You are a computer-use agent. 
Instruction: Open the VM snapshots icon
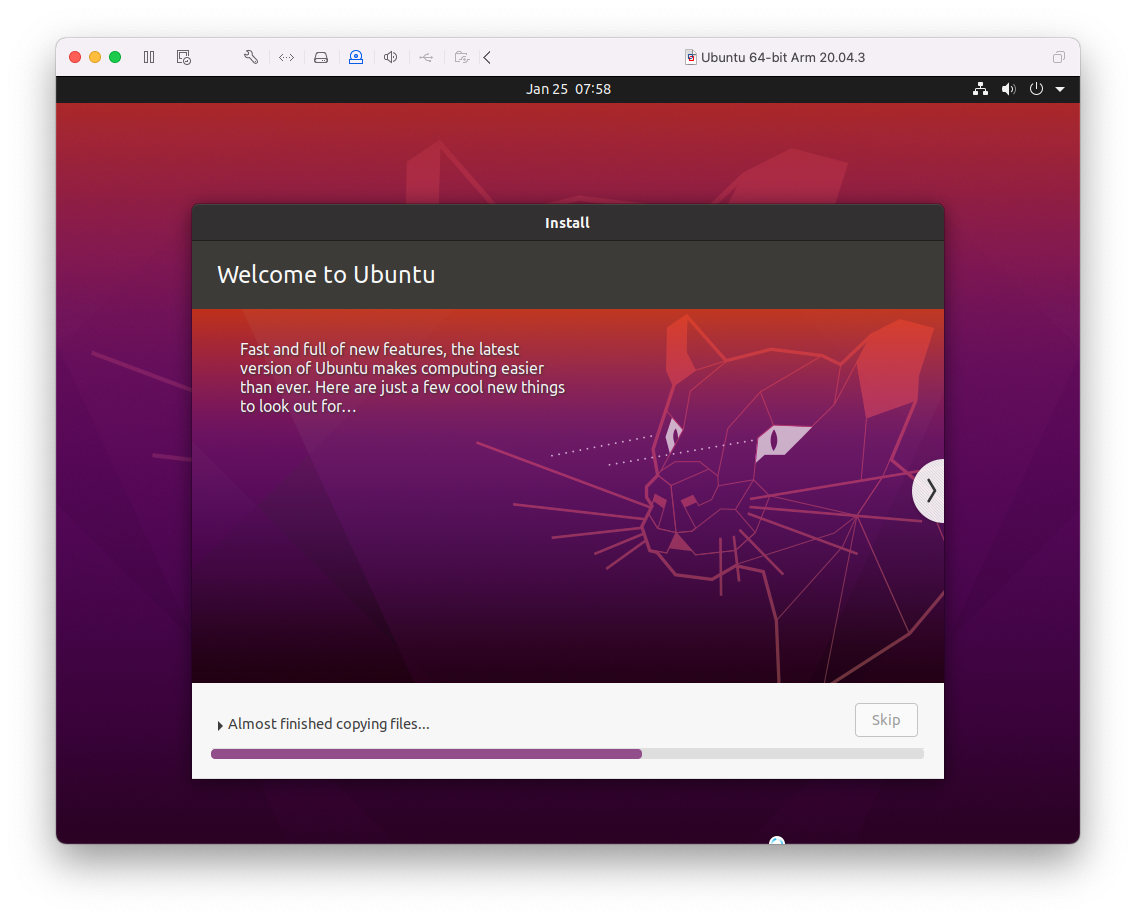[x=184, y=57]
